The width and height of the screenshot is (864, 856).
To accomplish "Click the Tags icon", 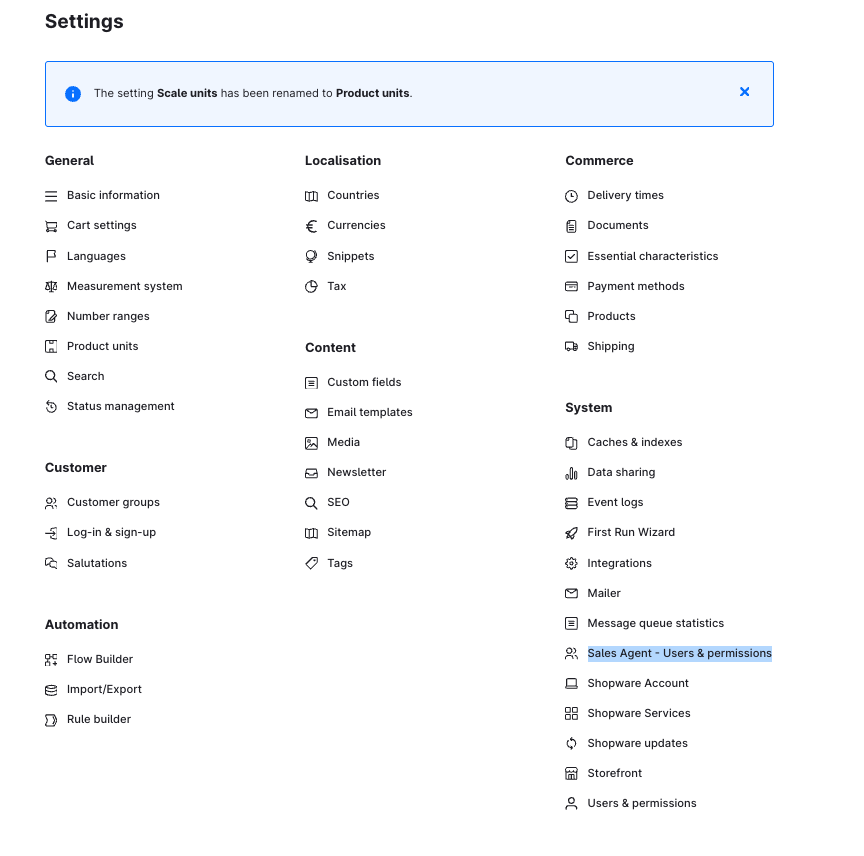I will point(311,564).
